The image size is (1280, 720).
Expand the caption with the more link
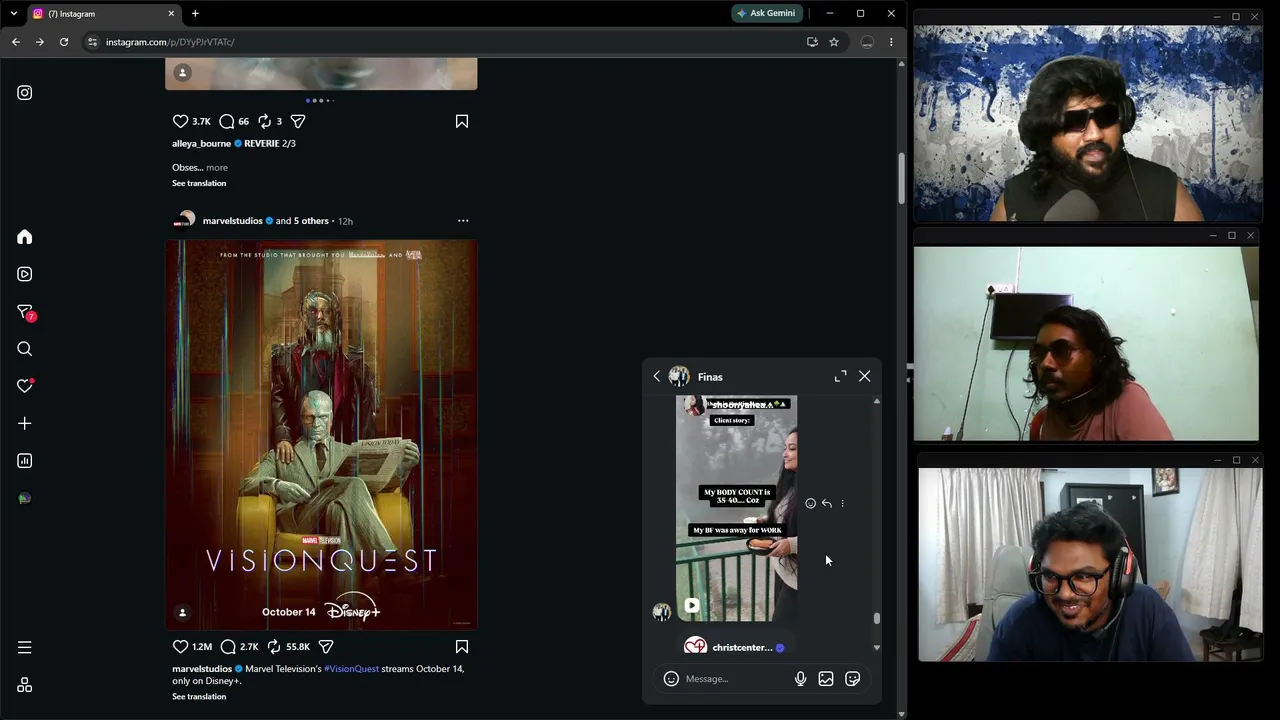coord(217,168)
